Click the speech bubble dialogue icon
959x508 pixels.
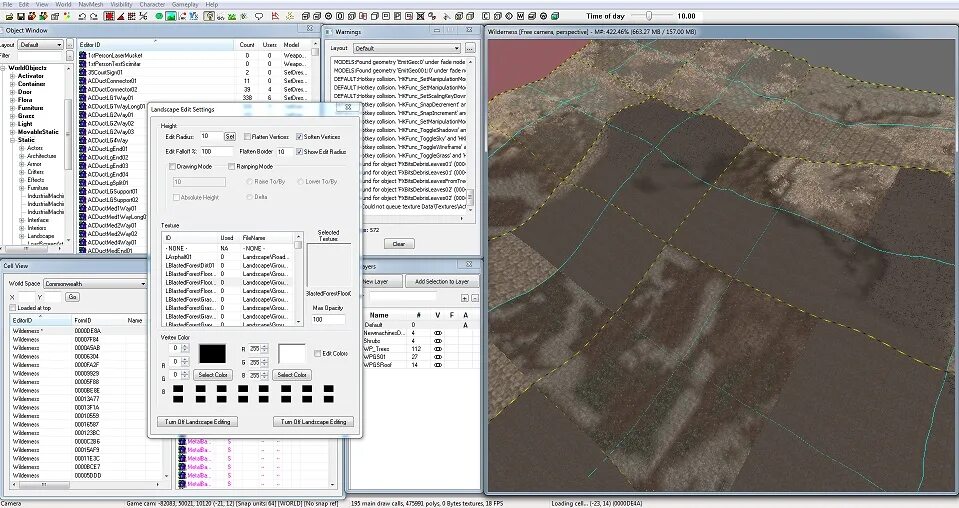[259, 17]
